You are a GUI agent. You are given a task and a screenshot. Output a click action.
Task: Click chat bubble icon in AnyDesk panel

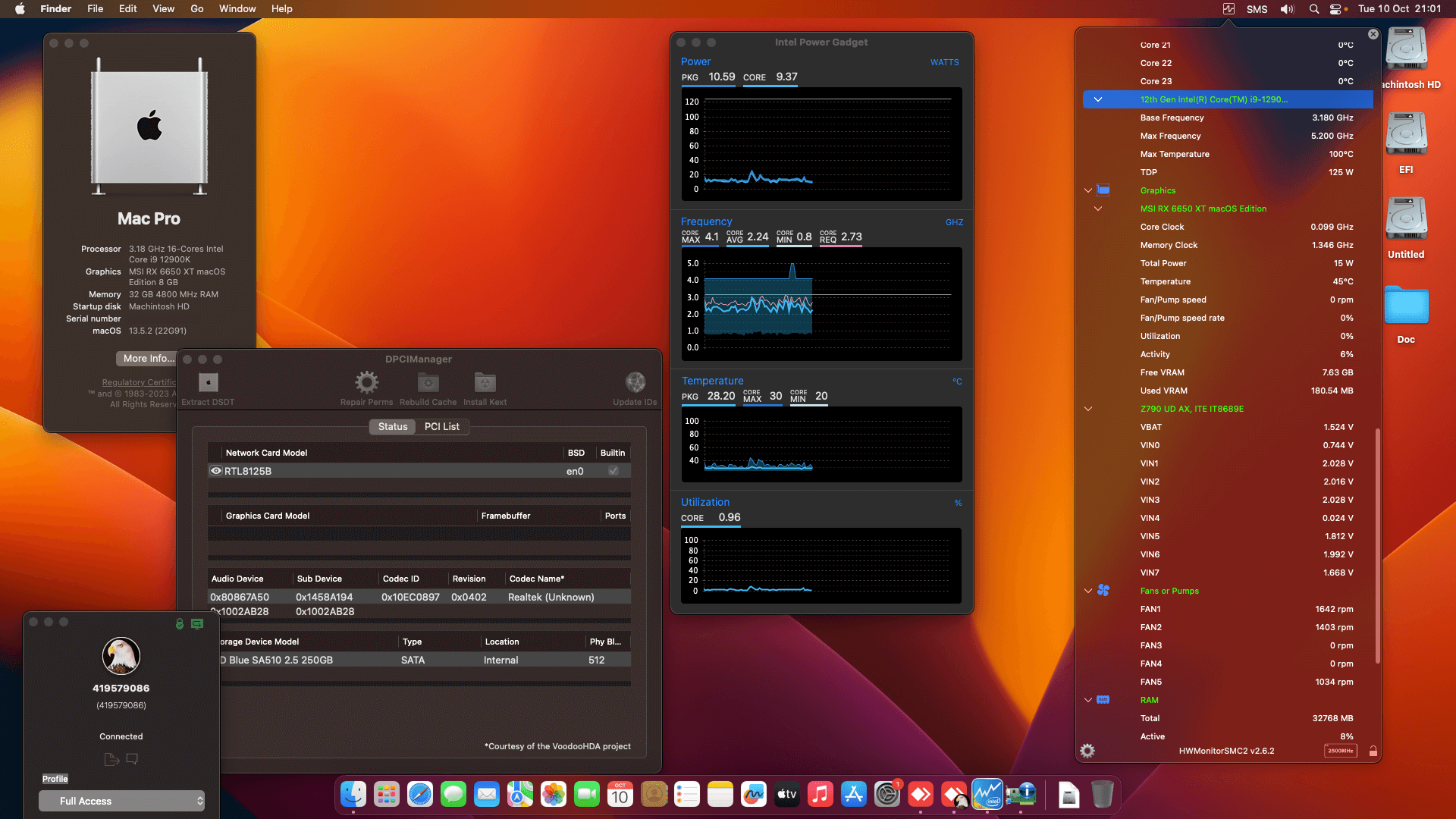132,758
